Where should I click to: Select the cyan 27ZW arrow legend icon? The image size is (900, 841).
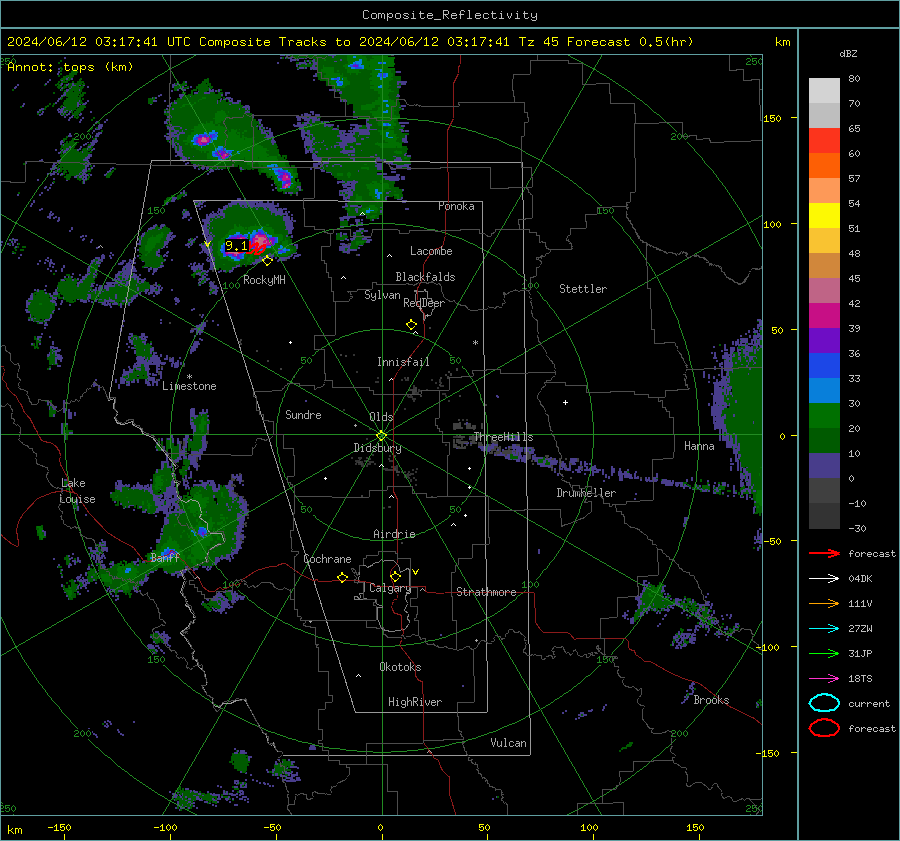coord(824,629)
